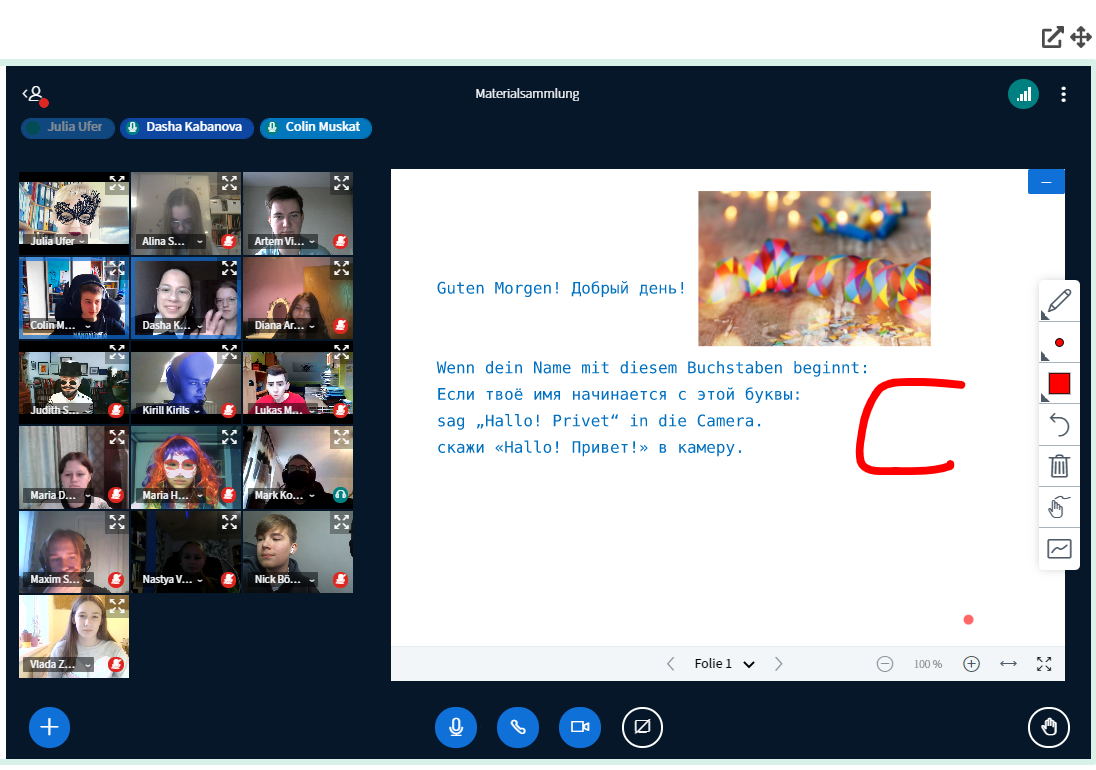This screenshot has width=1096, height=770.
Task: Toggle screen sharing button
Action: 642,727
